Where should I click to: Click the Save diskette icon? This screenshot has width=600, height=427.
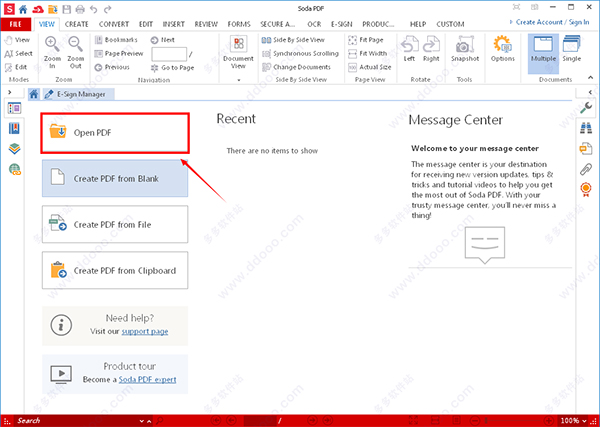click(67, 8)
